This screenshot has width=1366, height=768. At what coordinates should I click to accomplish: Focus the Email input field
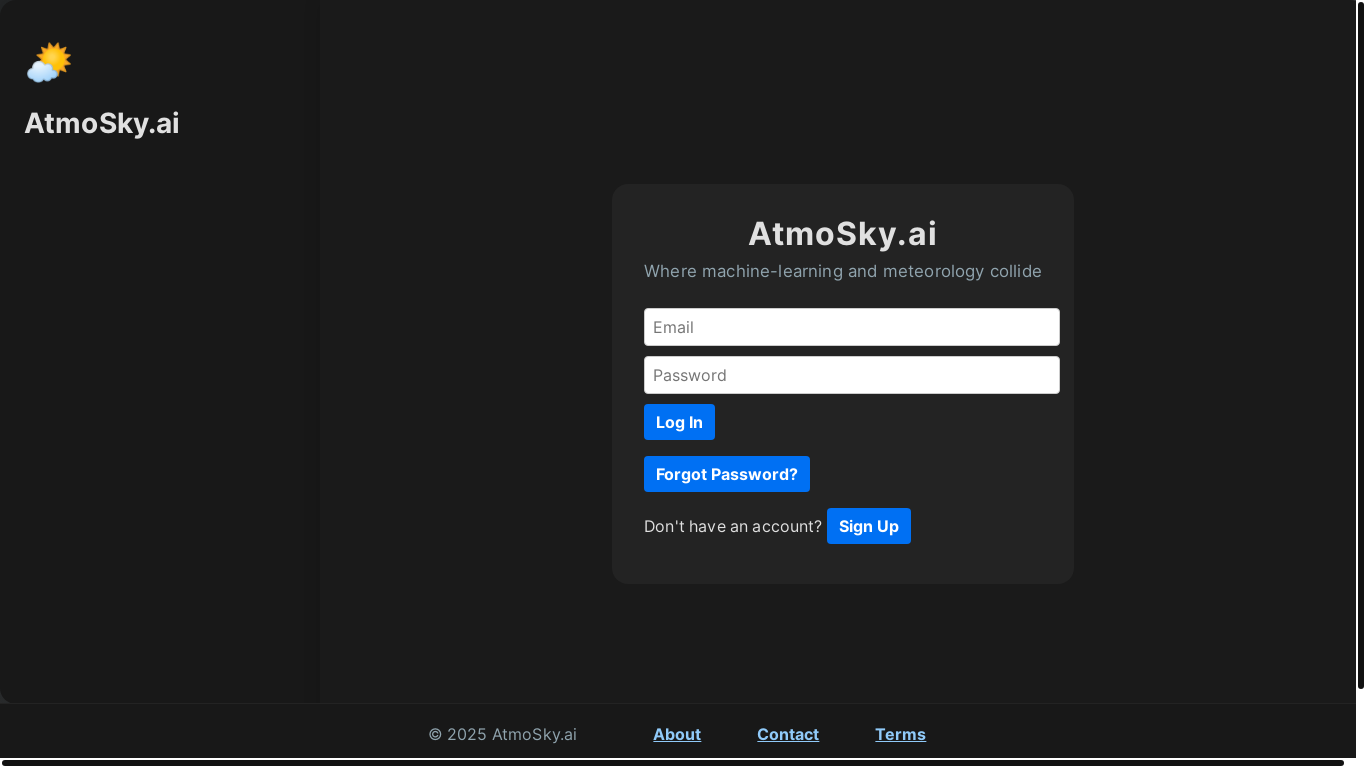click(852, 327)
